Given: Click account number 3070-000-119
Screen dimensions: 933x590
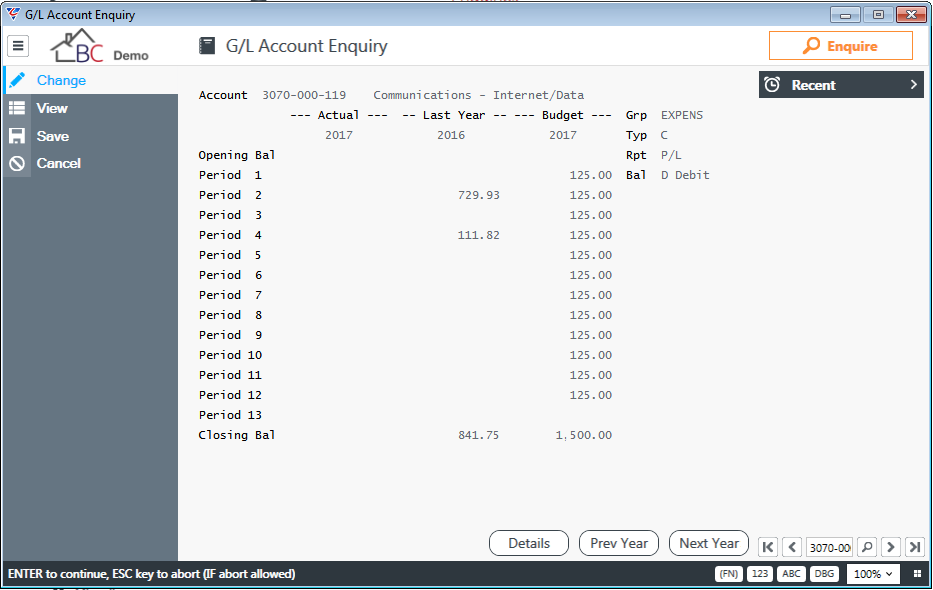Looking at the screenshot, I should (x=304, y=95).
